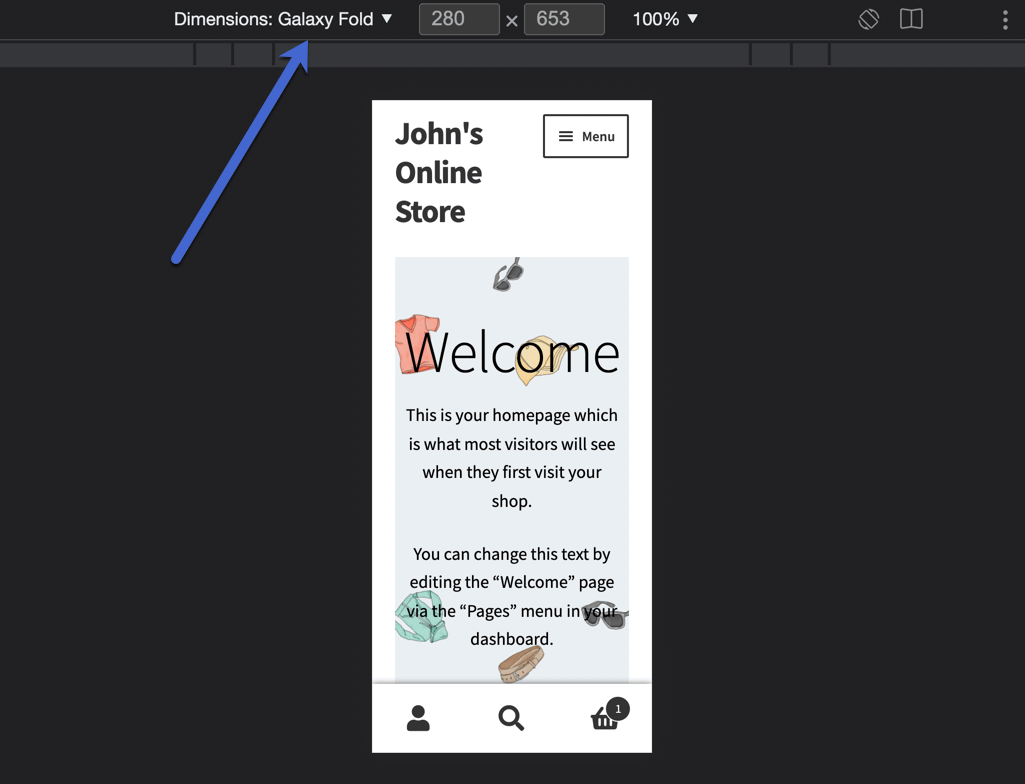Click the cart item count badge

point(618,709)
